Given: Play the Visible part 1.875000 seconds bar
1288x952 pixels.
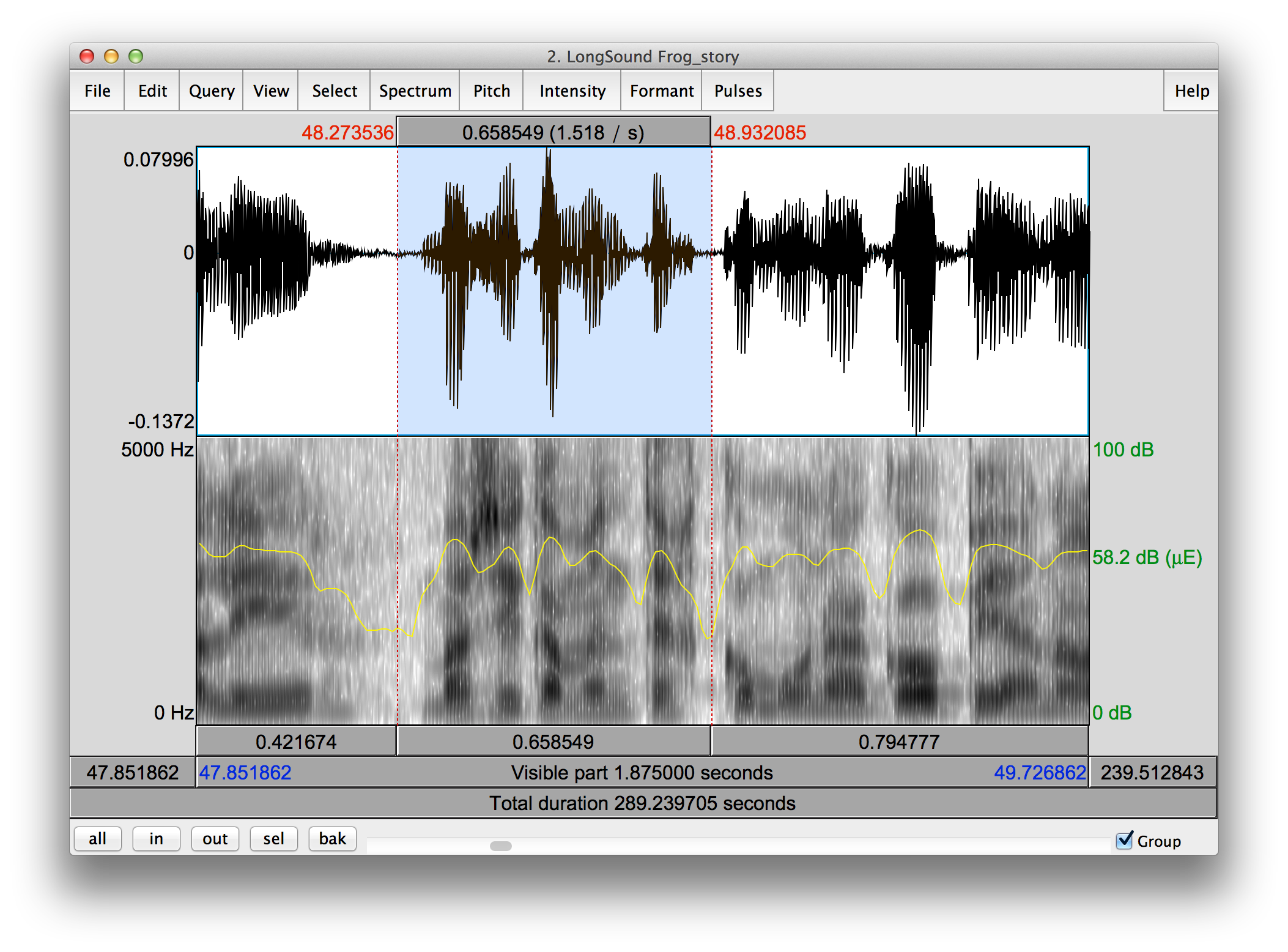Looking at the screenshot, I should (642, 772).
